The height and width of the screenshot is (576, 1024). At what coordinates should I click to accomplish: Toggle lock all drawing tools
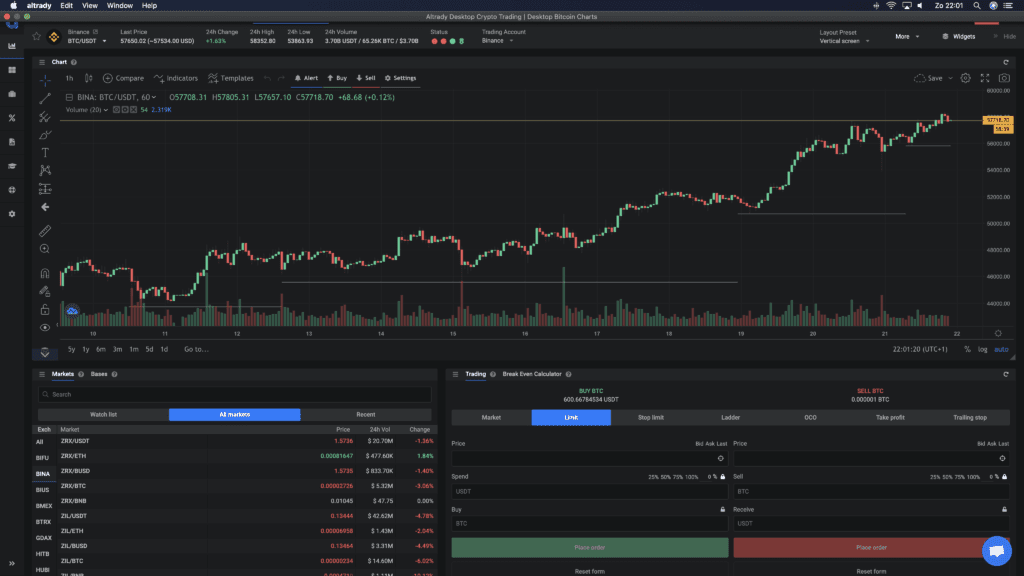45,310
